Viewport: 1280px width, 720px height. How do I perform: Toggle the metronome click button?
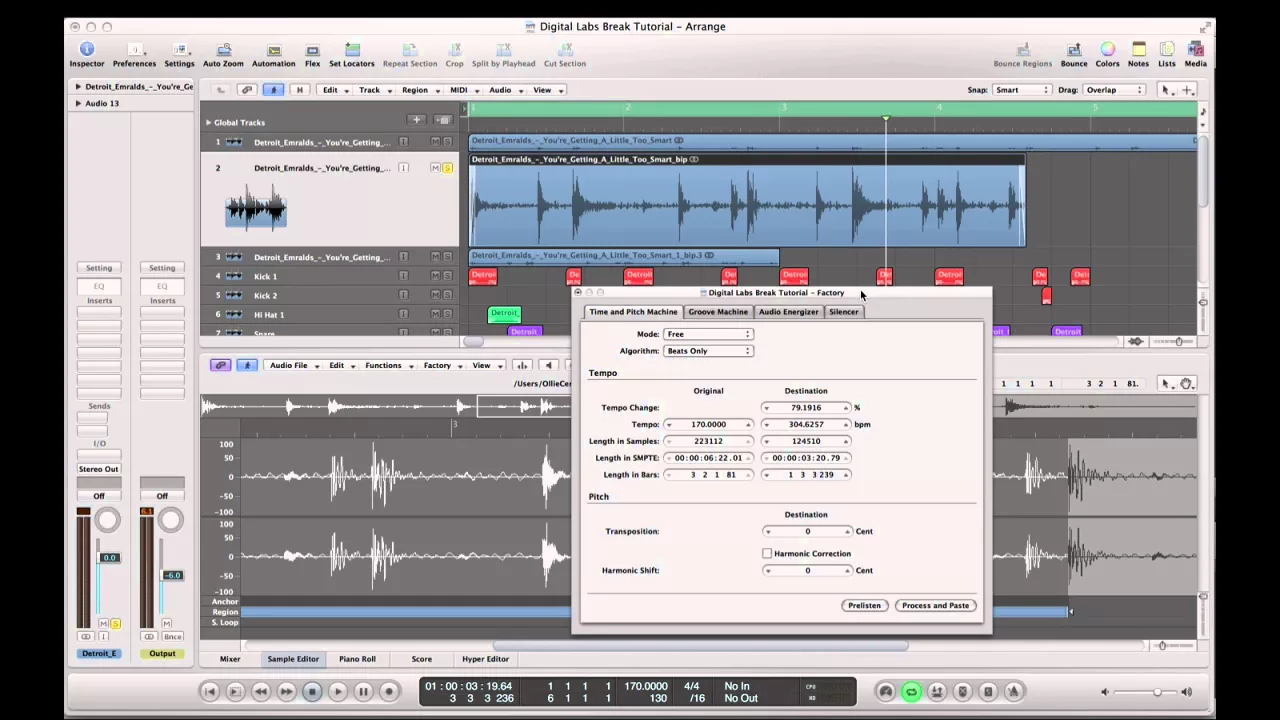pyautogui.click(x=1013, y=691)
